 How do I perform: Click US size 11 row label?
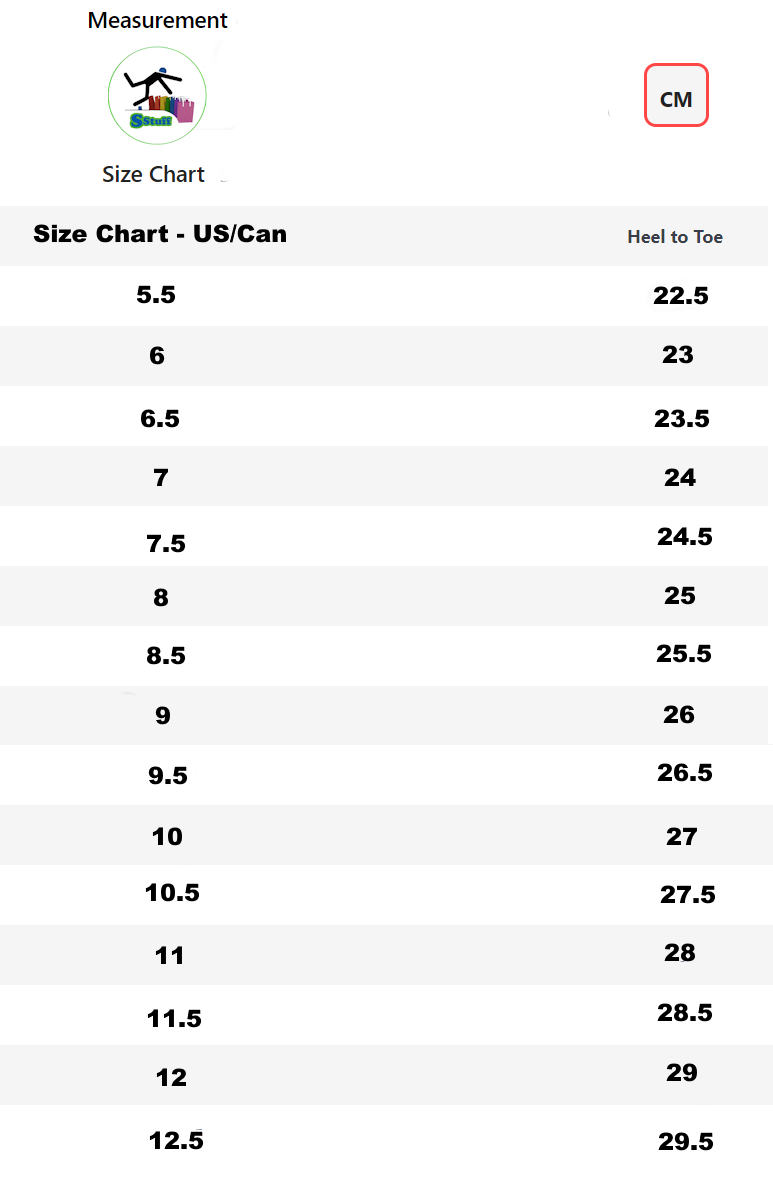click(x=170, y=956)
